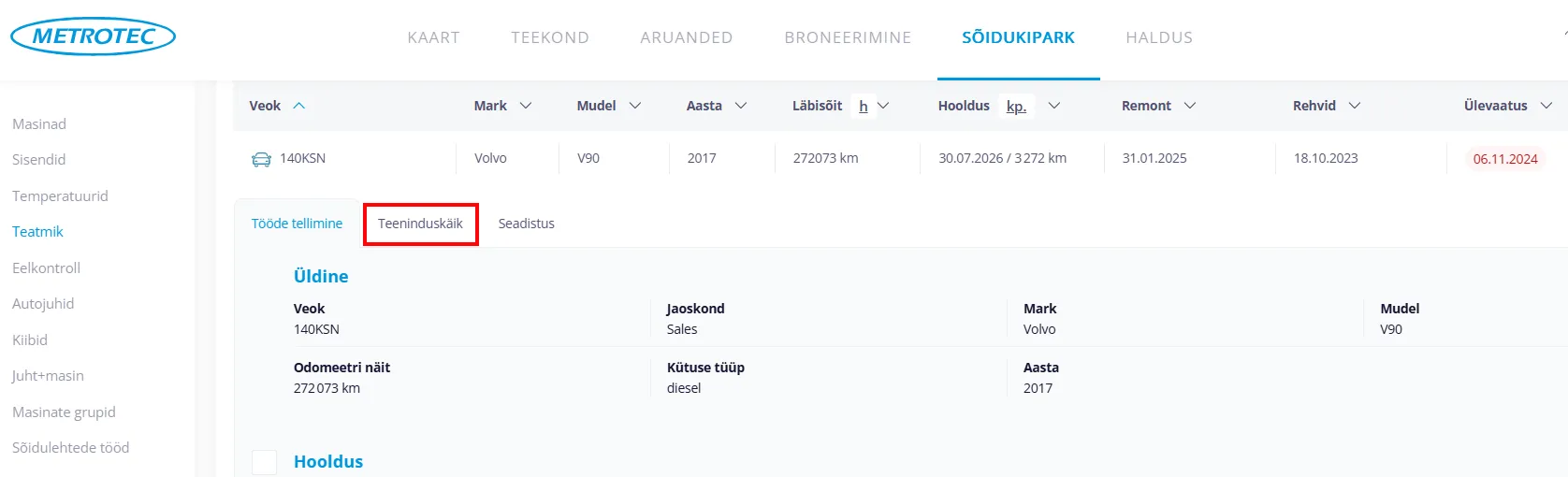
Task: Select the Tööde tellimine tab
Action: point(297,224)
